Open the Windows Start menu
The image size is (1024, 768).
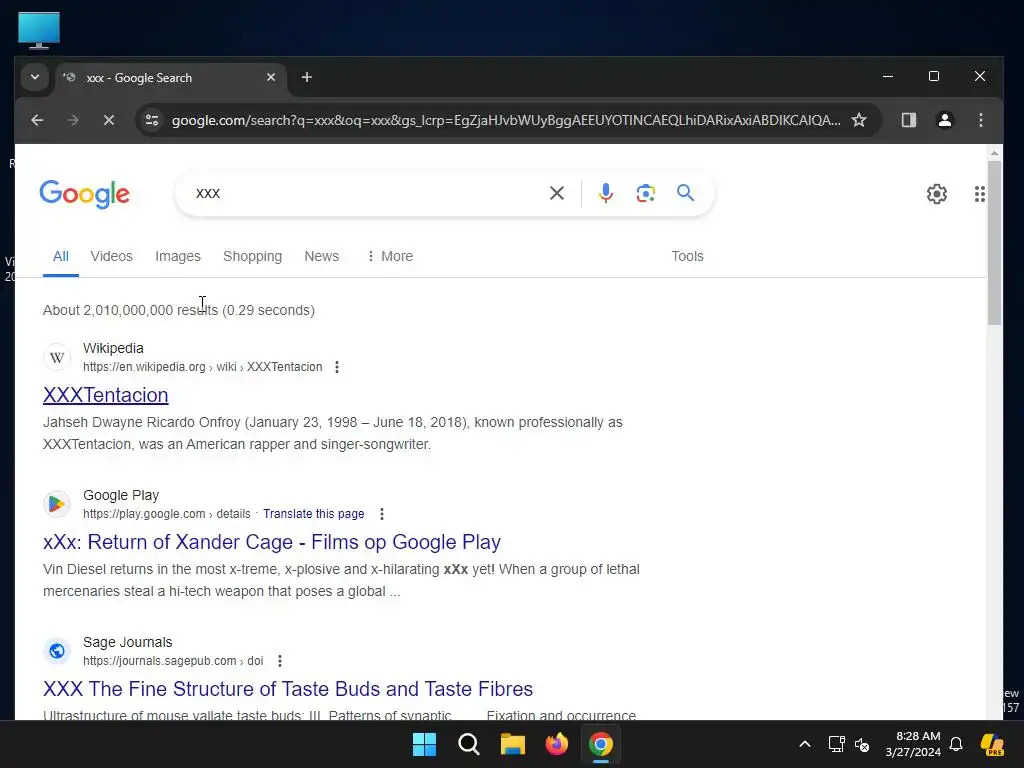point(424,744)
